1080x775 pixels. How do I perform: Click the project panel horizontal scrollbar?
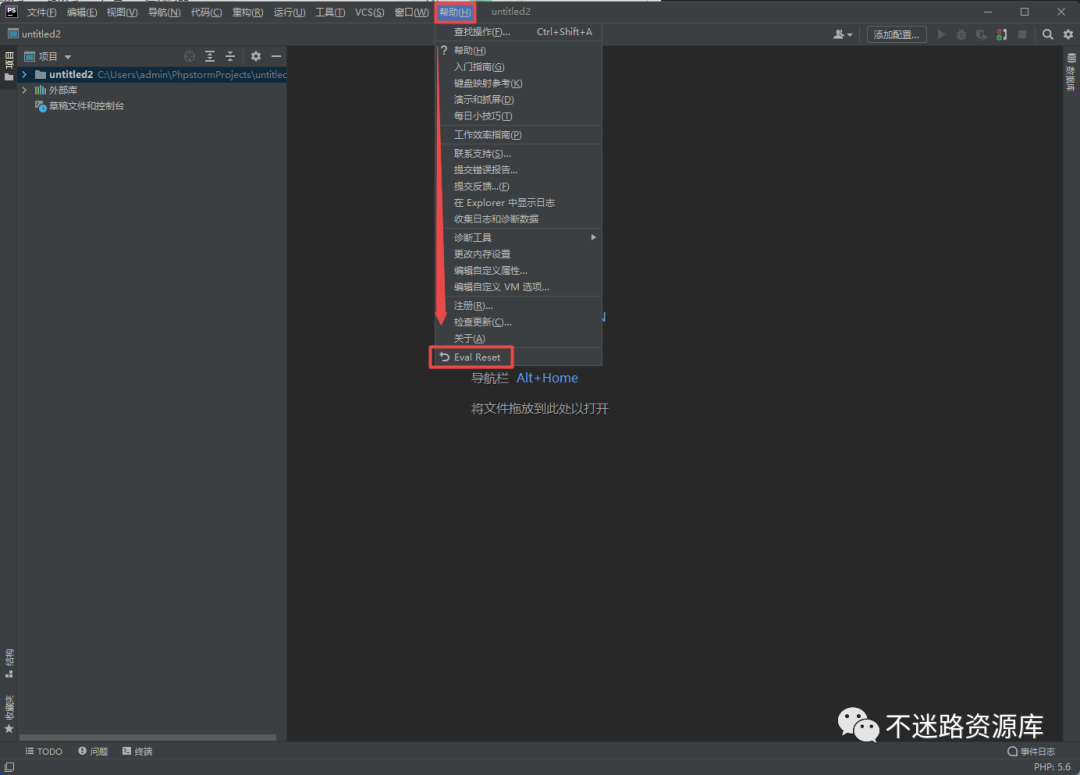point(147,737)
